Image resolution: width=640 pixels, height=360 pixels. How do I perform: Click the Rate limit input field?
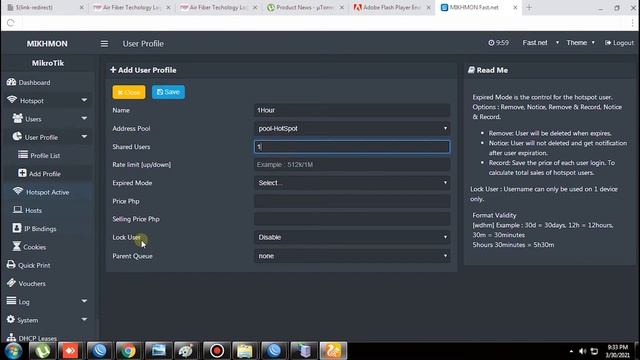pyautogui.click(x=352, y=165)
